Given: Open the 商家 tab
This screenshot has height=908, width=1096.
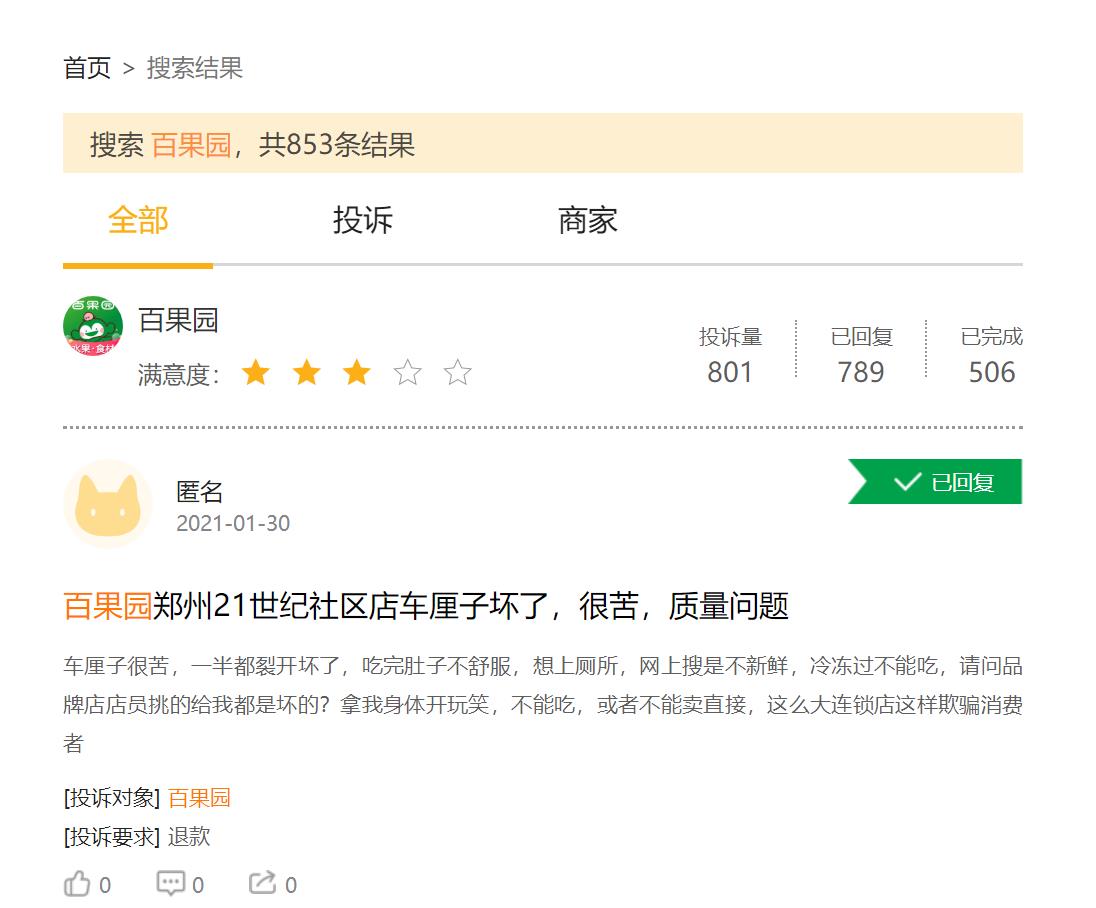Looking at the screenshot, I should (587, 221).
